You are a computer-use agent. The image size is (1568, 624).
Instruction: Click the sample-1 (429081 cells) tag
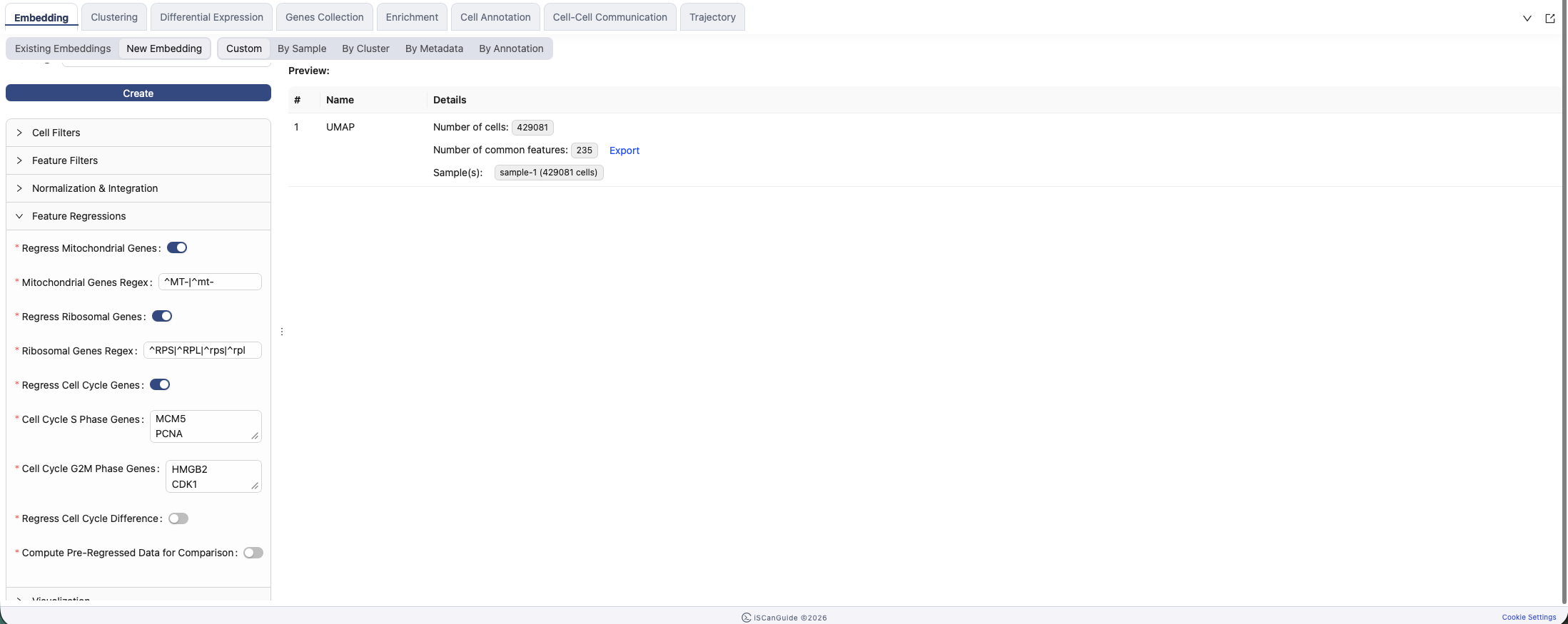click(x=549, y=173)
